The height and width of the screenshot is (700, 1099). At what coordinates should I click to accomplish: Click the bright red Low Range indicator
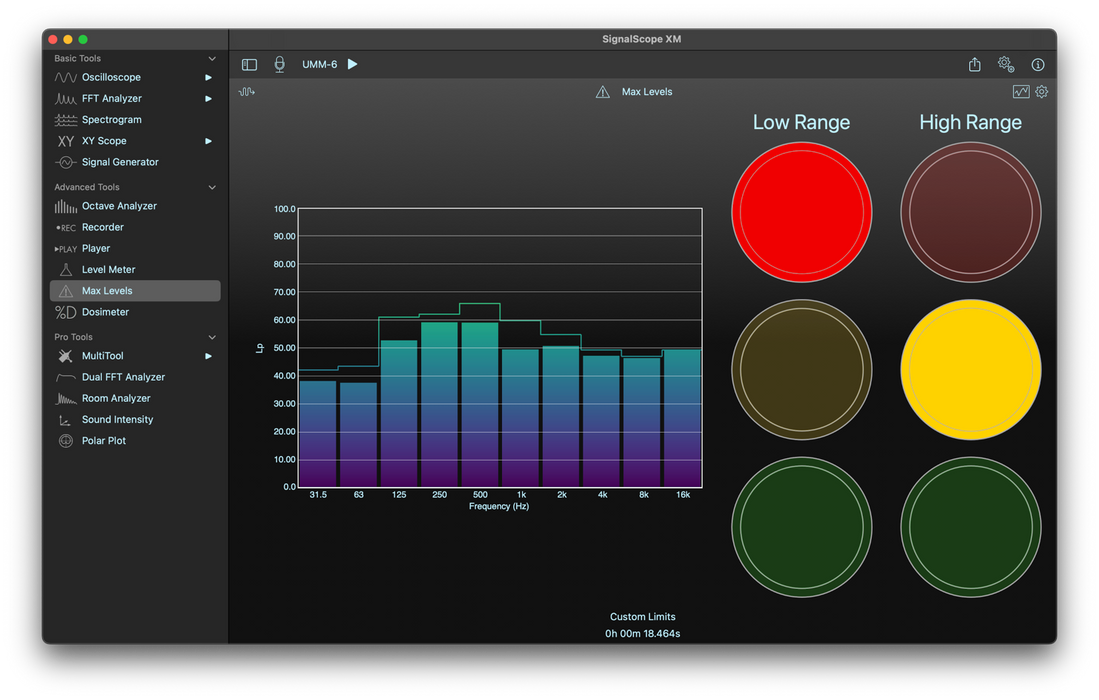tap(801, 212)
